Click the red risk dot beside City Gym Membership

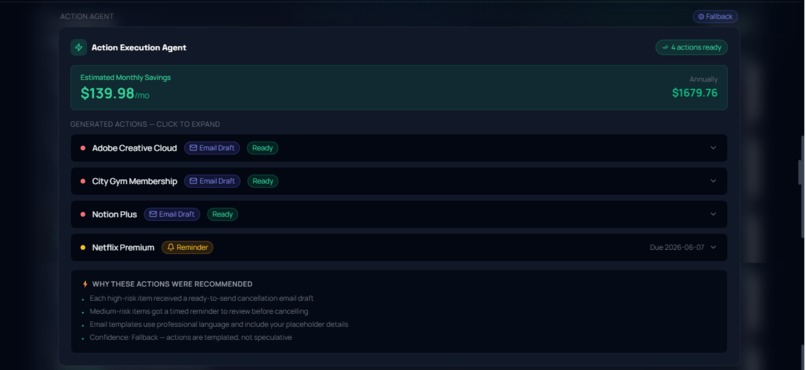coord(83,181)
